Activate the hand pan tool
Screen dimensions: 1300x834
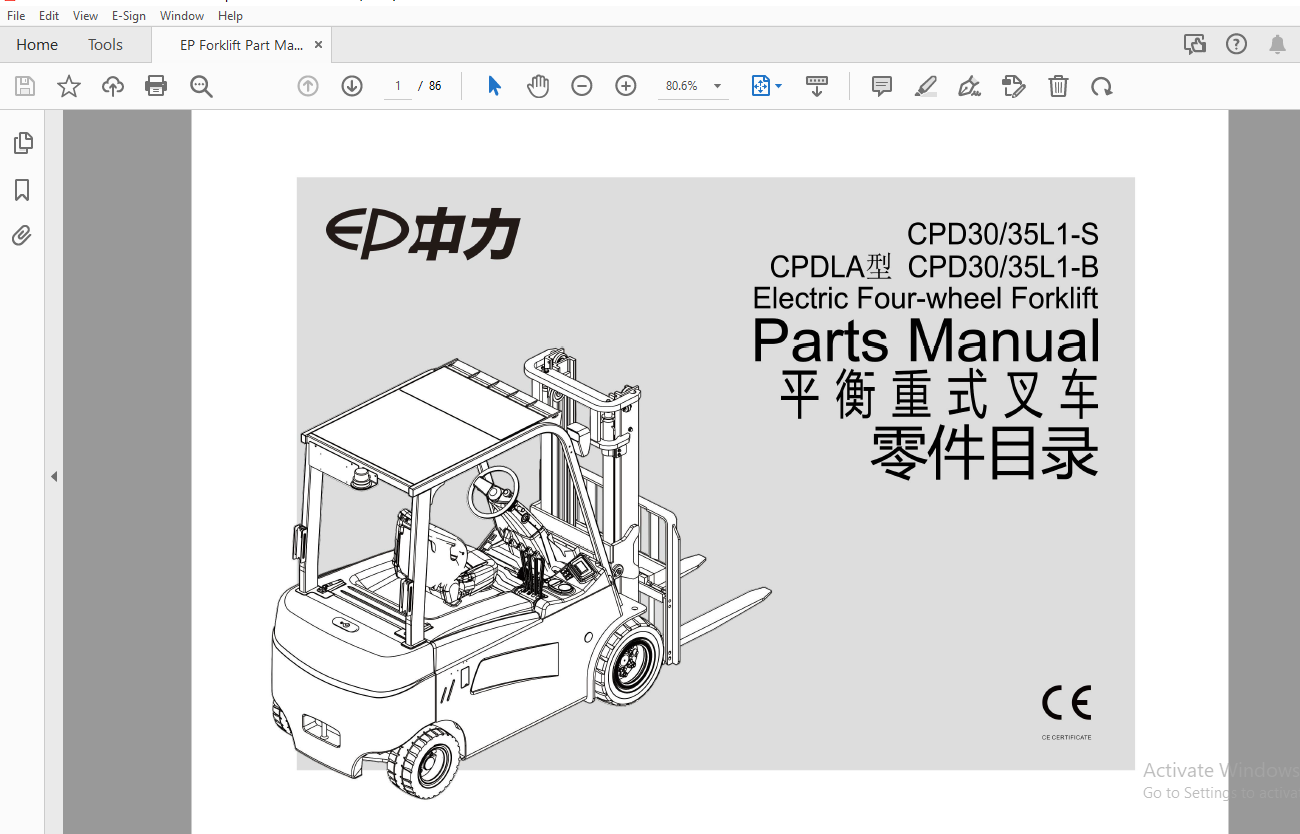click(538, 86)
